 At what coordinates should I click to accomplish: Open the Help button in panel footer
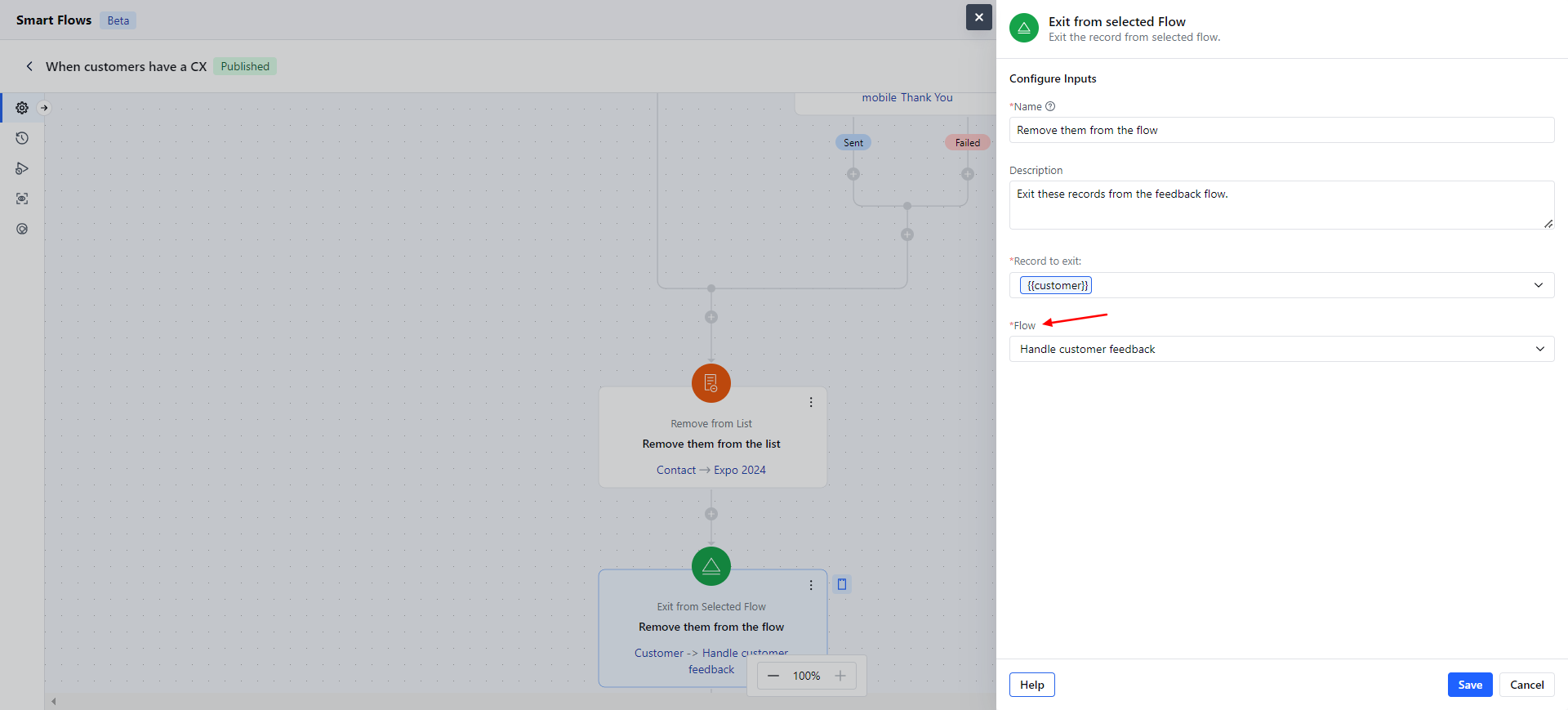pyautogui.click(x=1032, y=685)
